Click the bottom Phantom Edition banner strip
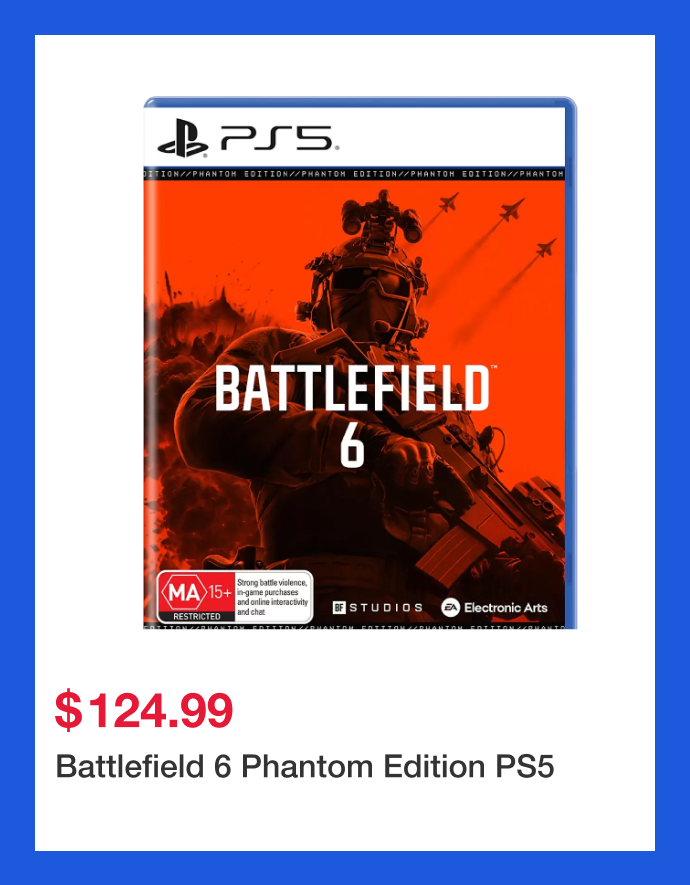 (x=354, y=627)
